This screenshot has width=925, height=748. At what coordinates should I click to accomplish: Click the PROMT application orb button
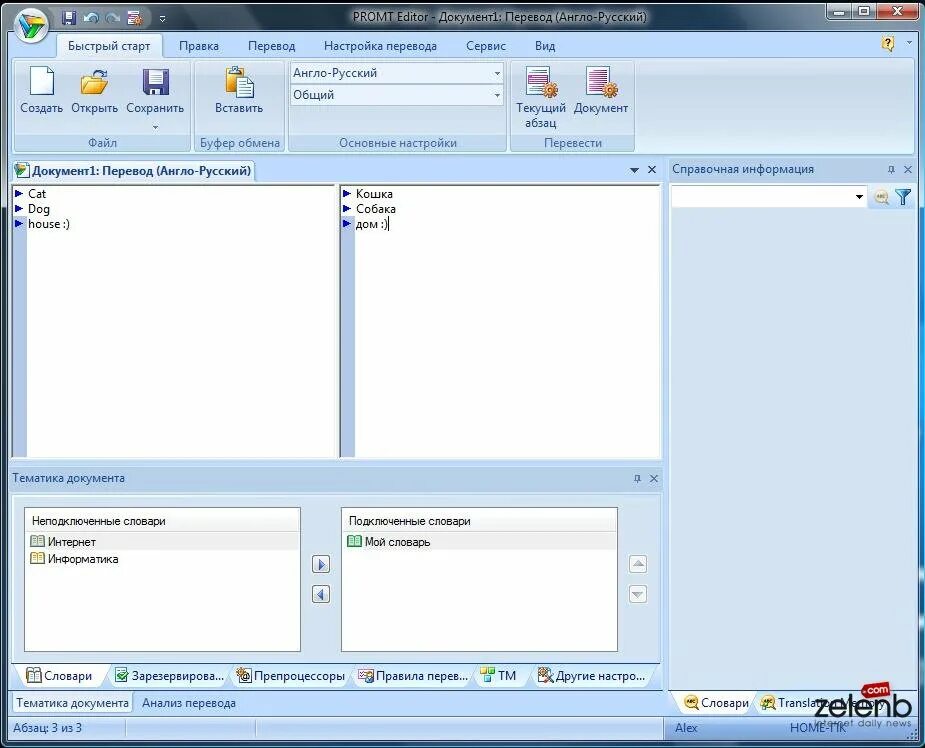(x=31, y=25)
